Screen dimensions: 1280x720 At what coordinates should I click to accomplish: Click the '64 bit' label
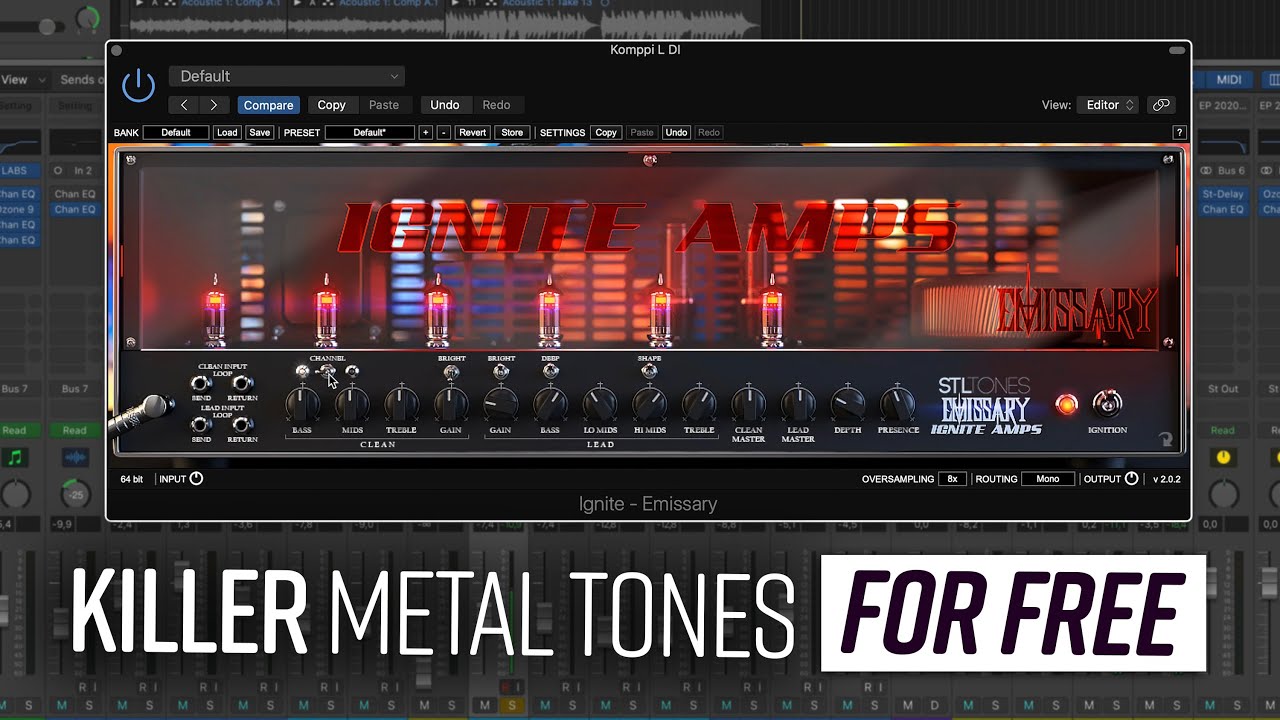point(132,480)
